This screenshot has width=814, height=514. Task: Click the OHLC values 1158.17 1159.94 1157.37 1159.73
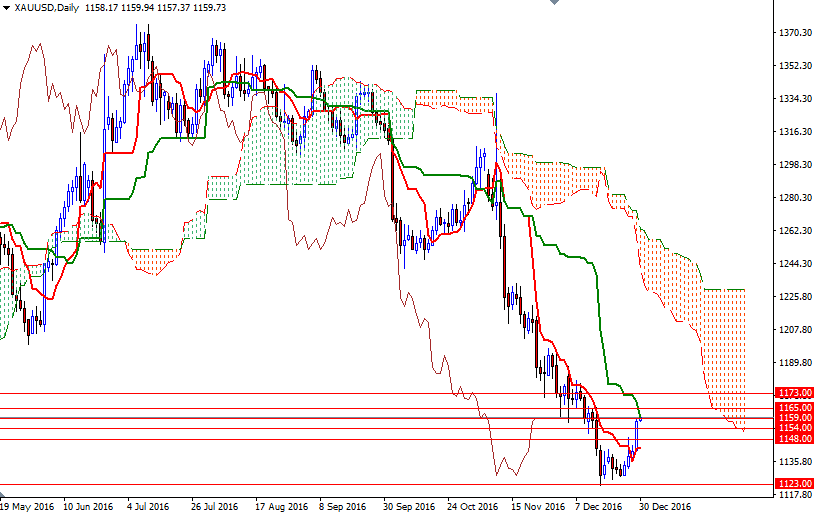pos(155,8)
